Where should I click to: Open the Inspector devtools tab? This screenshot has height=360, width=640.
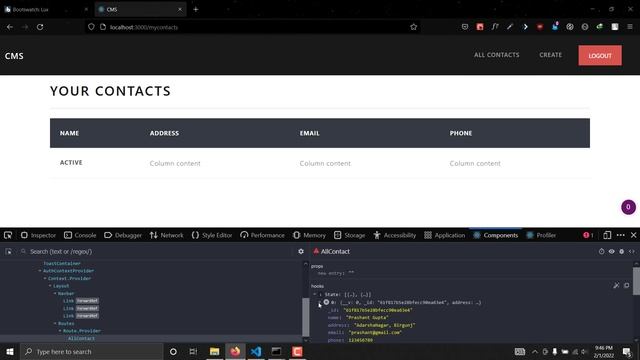tap(38, 235)
